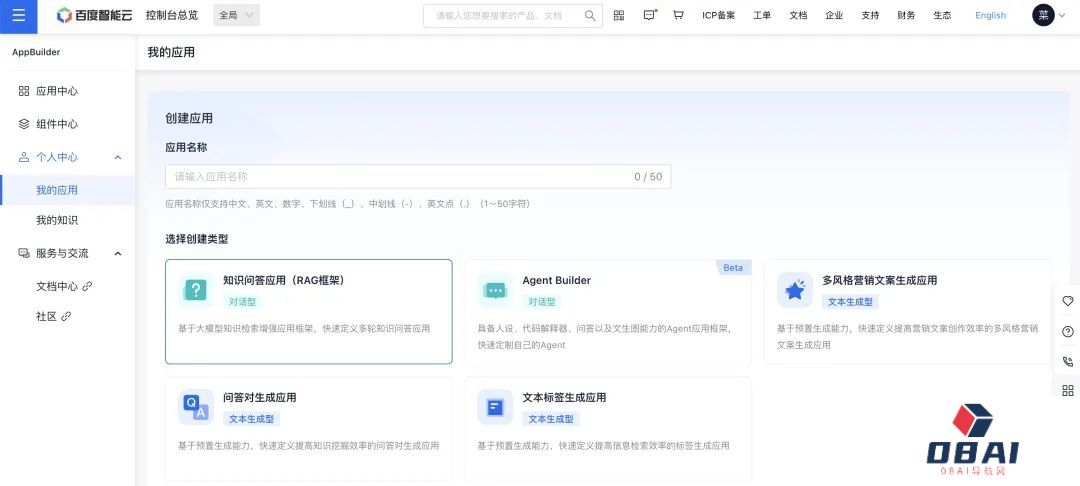Choose the 多风格营销文案生成应用 card
This screenshot has height=486, width=1080.
pyautogui.click(x=907, y=311)
